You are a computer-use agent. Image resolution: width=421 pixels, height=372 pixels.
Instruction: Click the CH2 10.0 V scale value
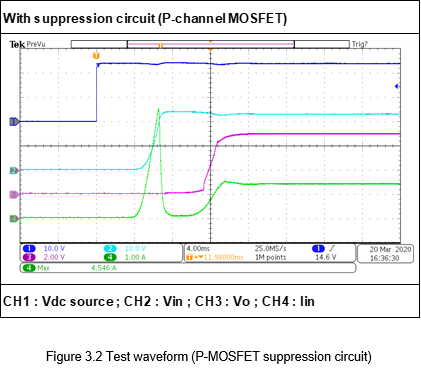point(135,249)
